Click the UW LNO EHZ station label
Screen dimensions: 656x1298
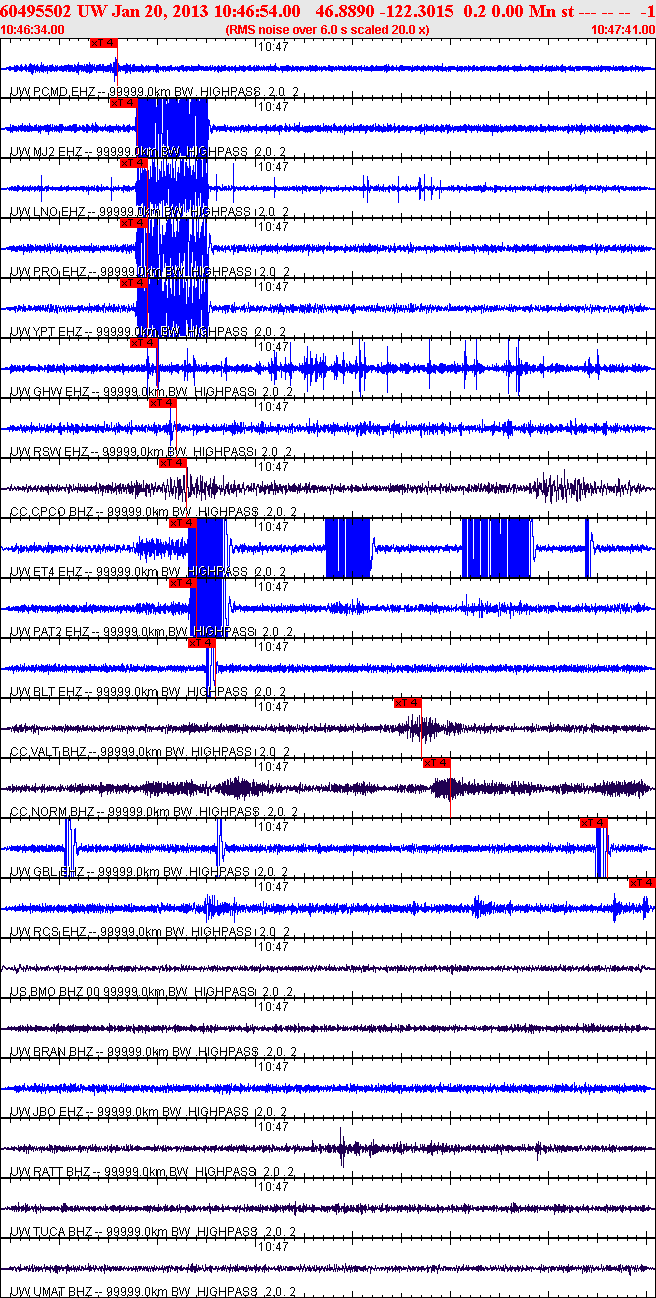tap(47, 211)
